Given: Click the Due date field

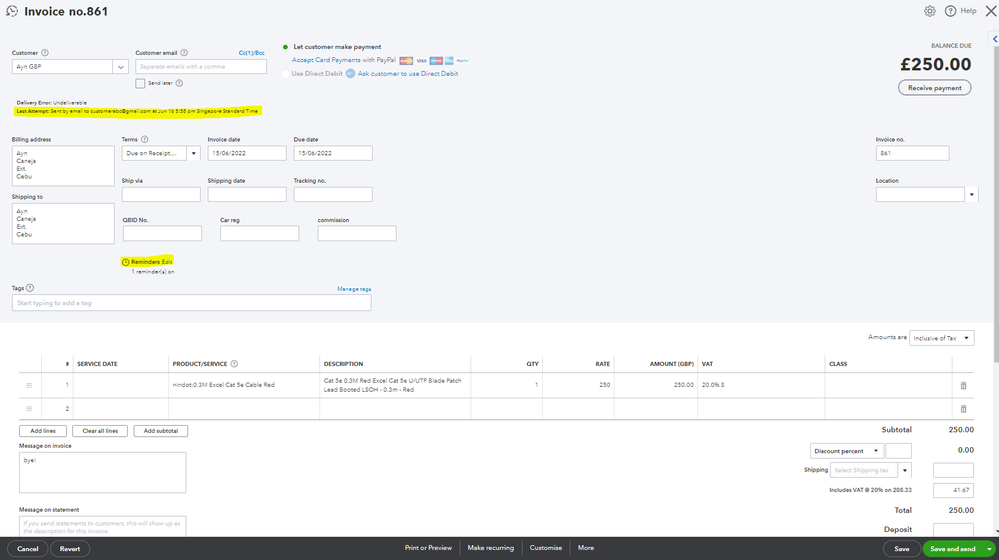Looking at the screenshot, I should click(333, 153).
